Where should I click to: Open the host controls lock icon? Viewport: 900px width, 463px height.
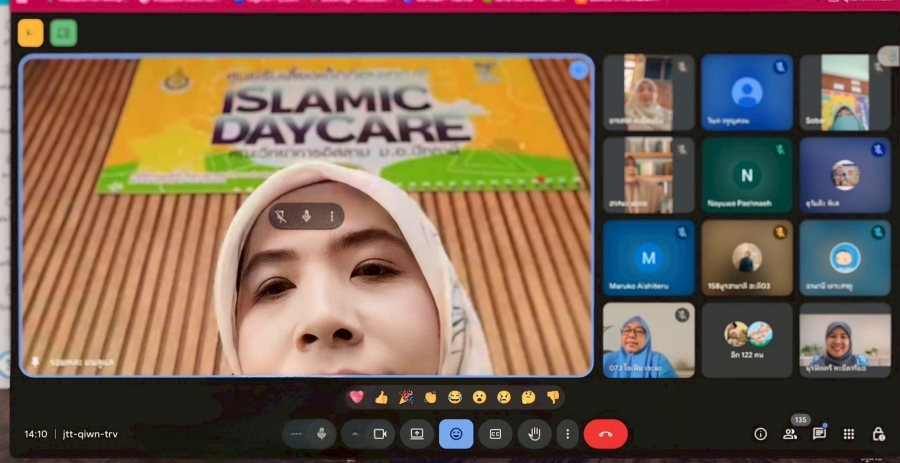(x=878, y=434)
